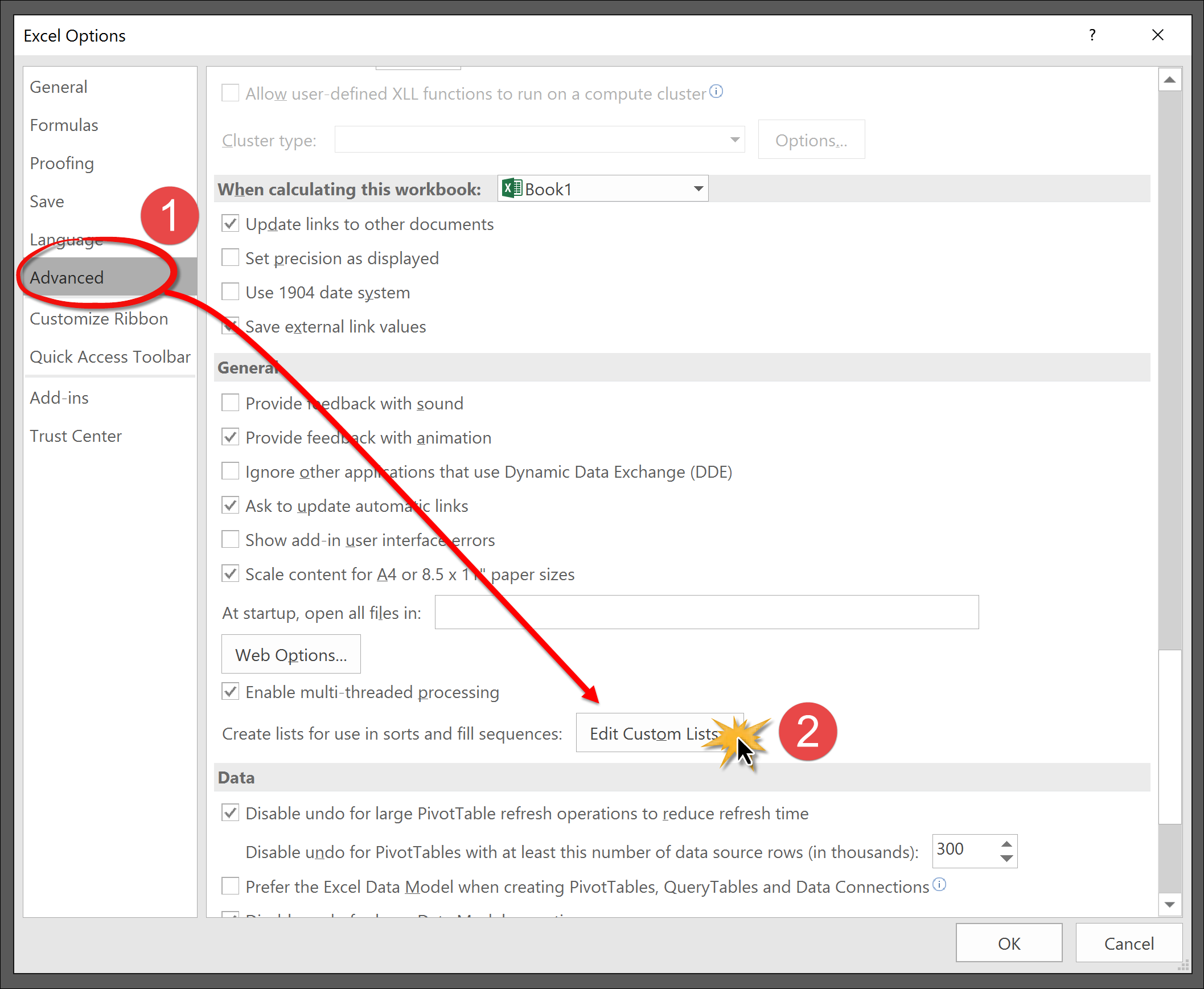Toggle Save external link values checkbox
Image resolution: width=1204 pixels, height=989 pixels.
[230, 326]
